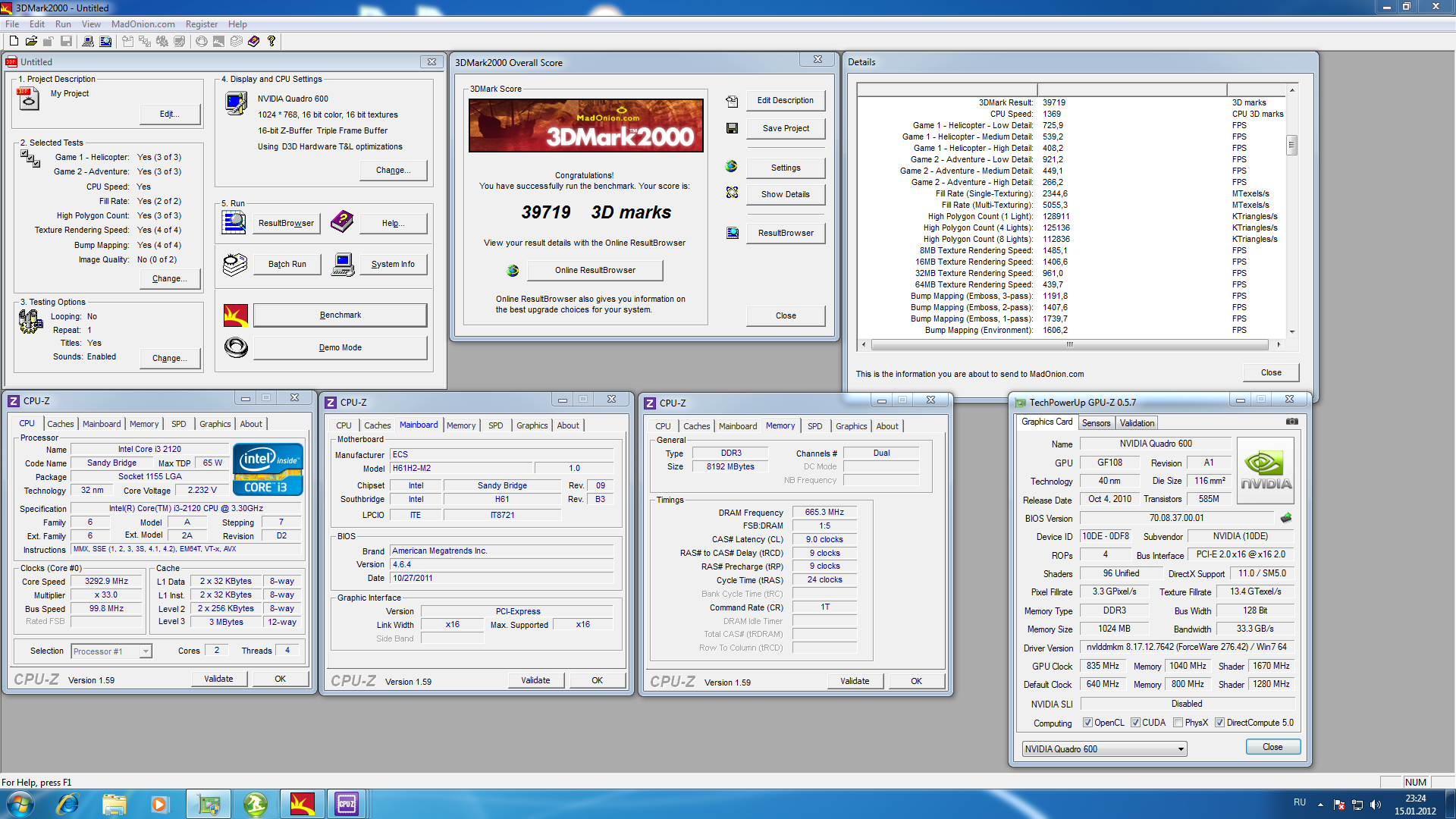Click the Details vertical scrollbar thumb
The height and width of the screenshot is (819, 1456).
click(x=1292, y=144)
